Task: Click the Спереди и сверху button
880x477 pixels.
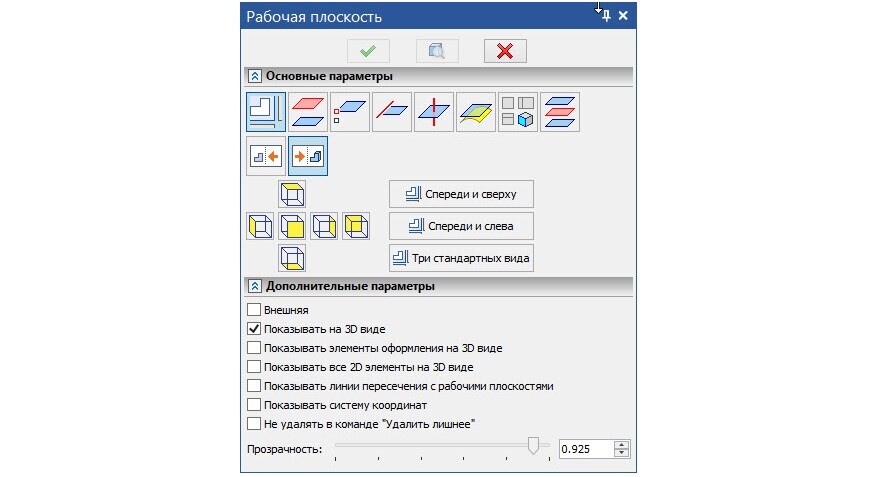Action: click(461, 194)
